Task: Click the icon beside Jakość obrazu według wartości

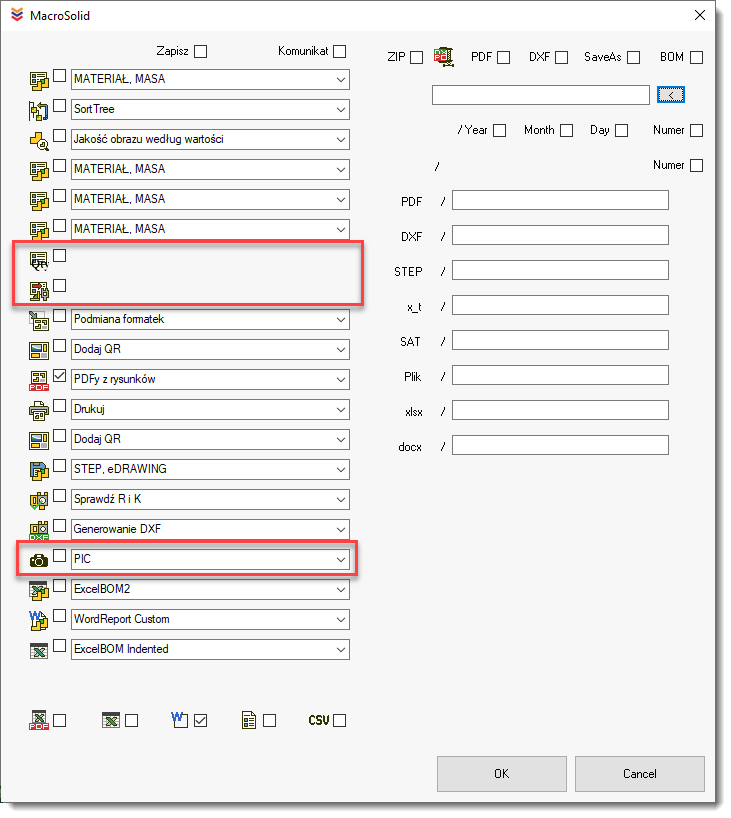Action: click(39, 140)
